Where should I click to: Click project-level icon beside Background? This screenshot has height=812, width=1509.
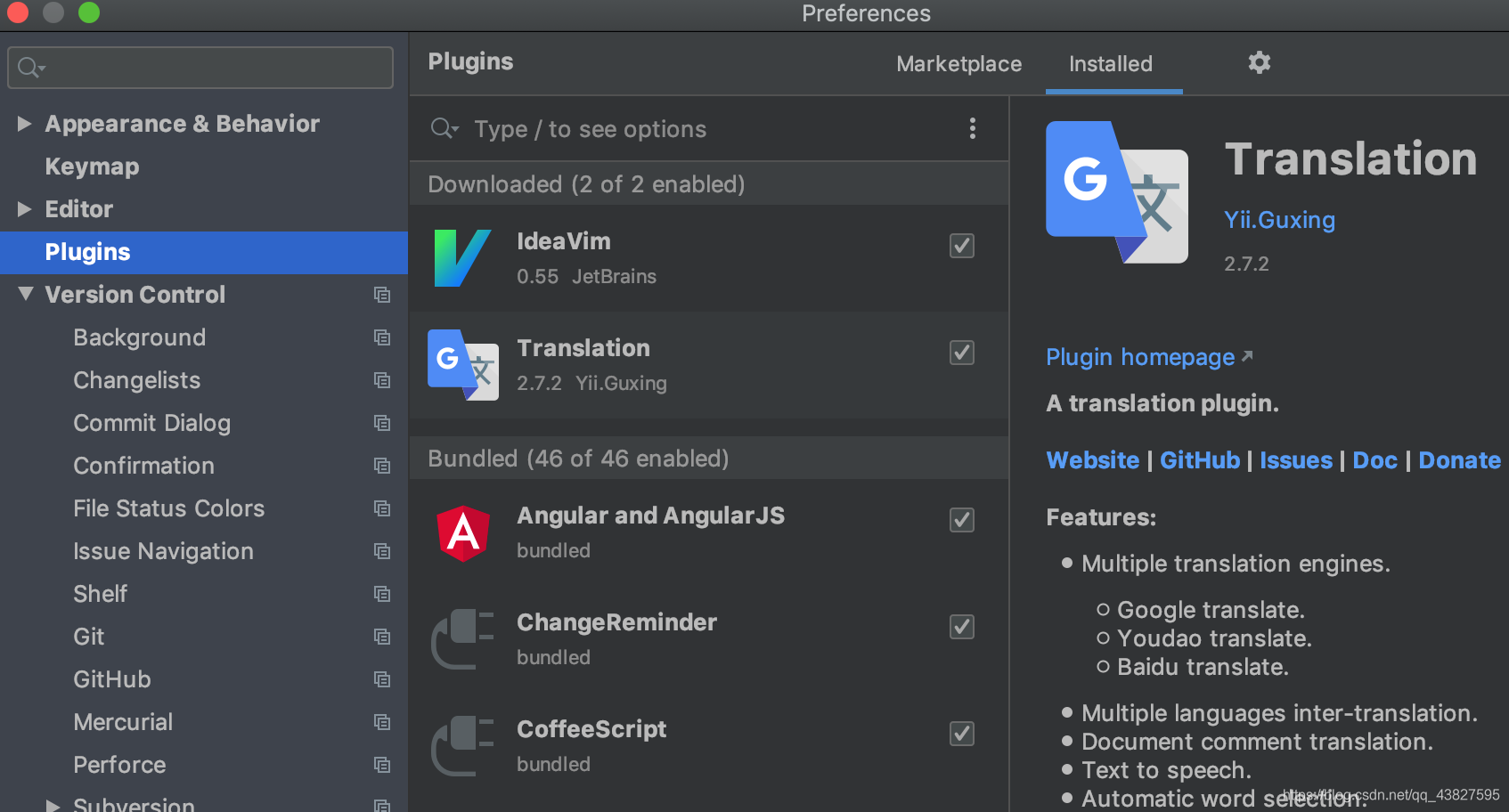pyautogui.click(x=382, y=337)
